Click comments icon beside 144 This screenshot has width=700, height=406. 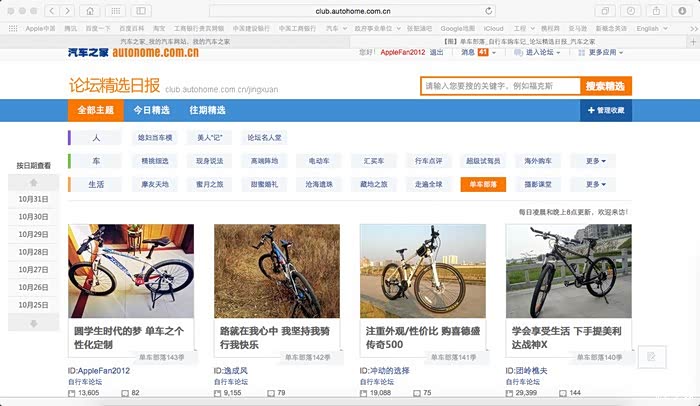(563, 393)
